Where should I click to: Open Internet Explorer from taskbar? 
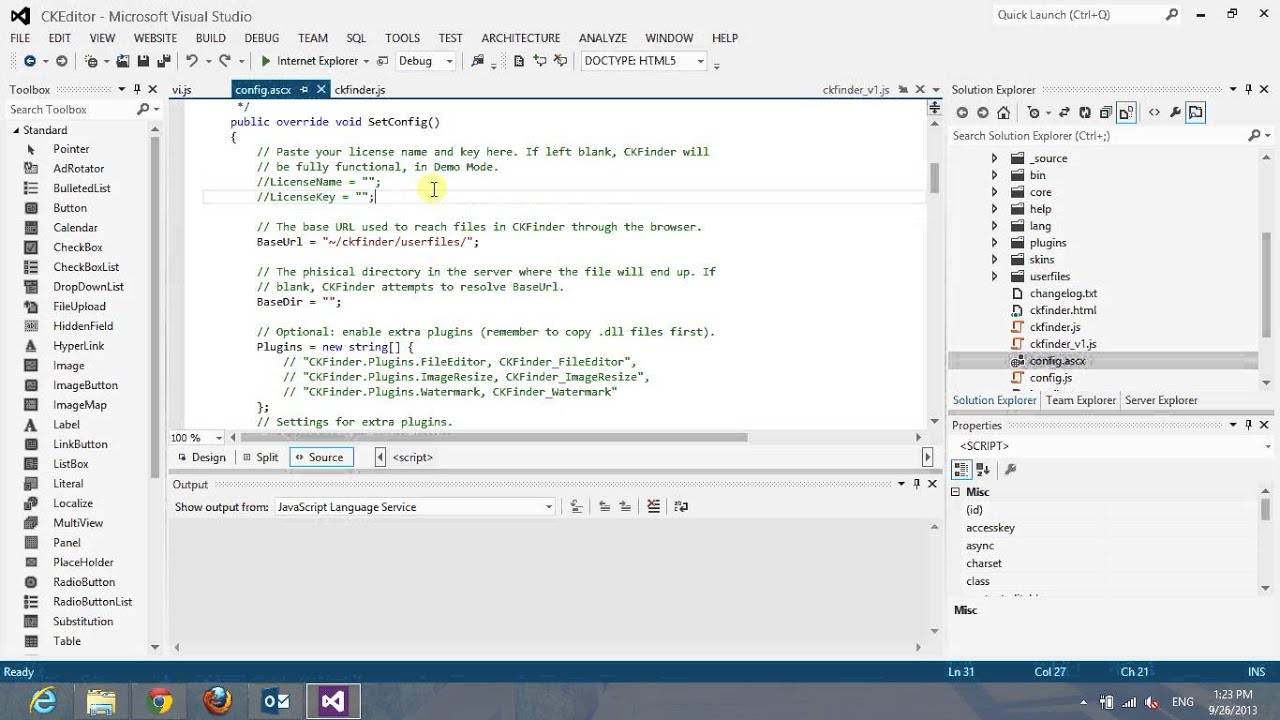43,702
